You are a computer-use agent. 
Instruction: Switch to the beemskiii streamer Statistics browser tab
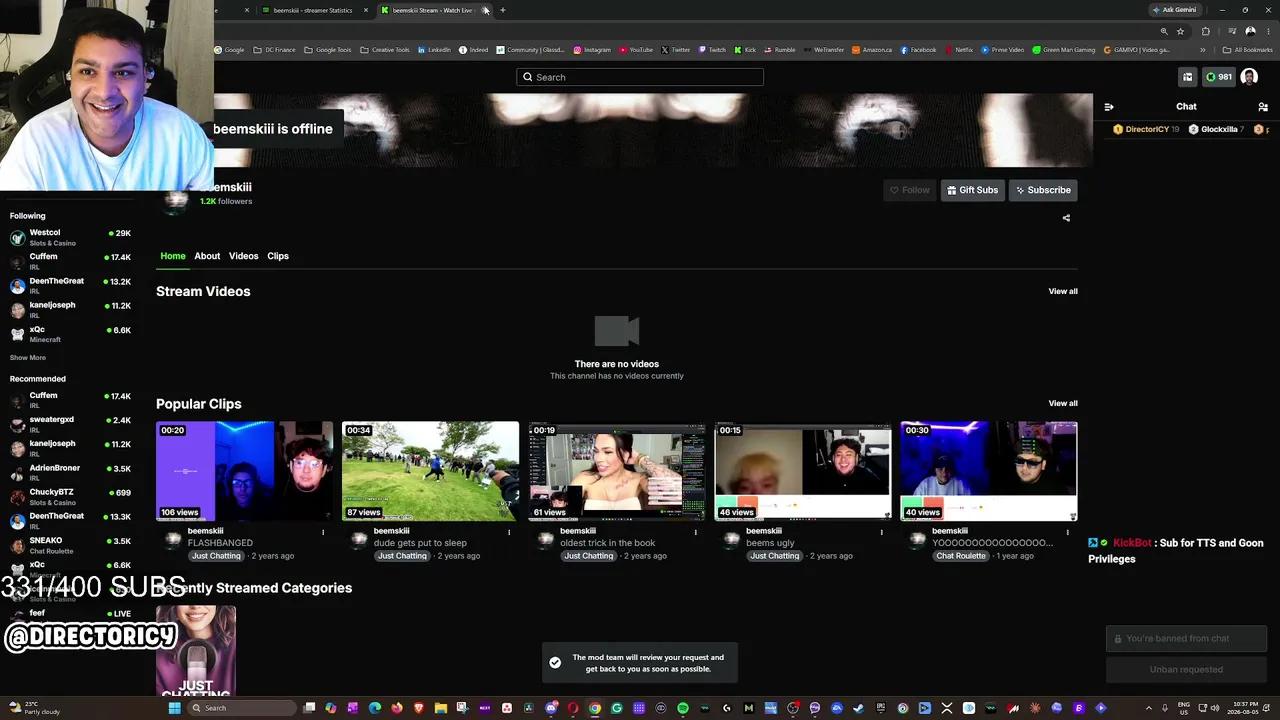click(313, 10)
